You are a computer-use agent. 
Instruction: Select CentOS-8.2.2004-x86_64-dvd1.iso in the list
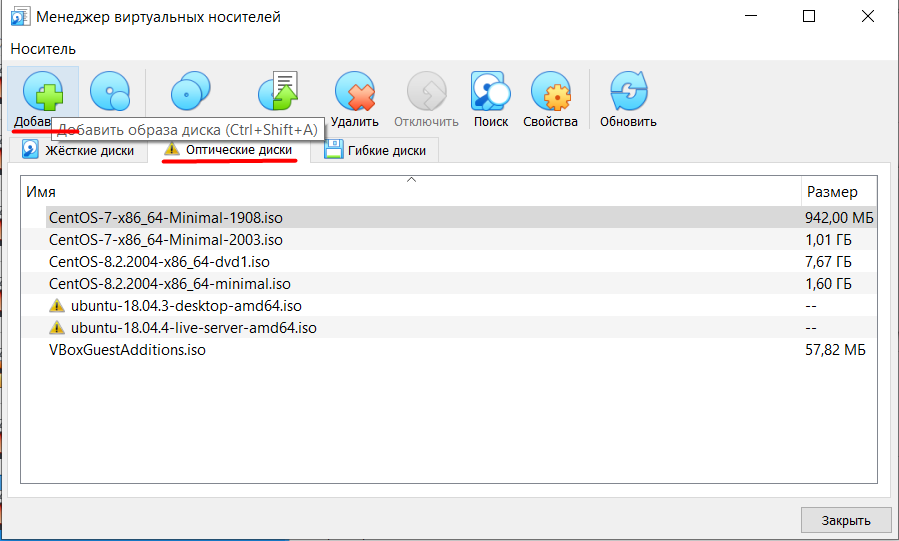pyautogui.click(x=449, y=262)
